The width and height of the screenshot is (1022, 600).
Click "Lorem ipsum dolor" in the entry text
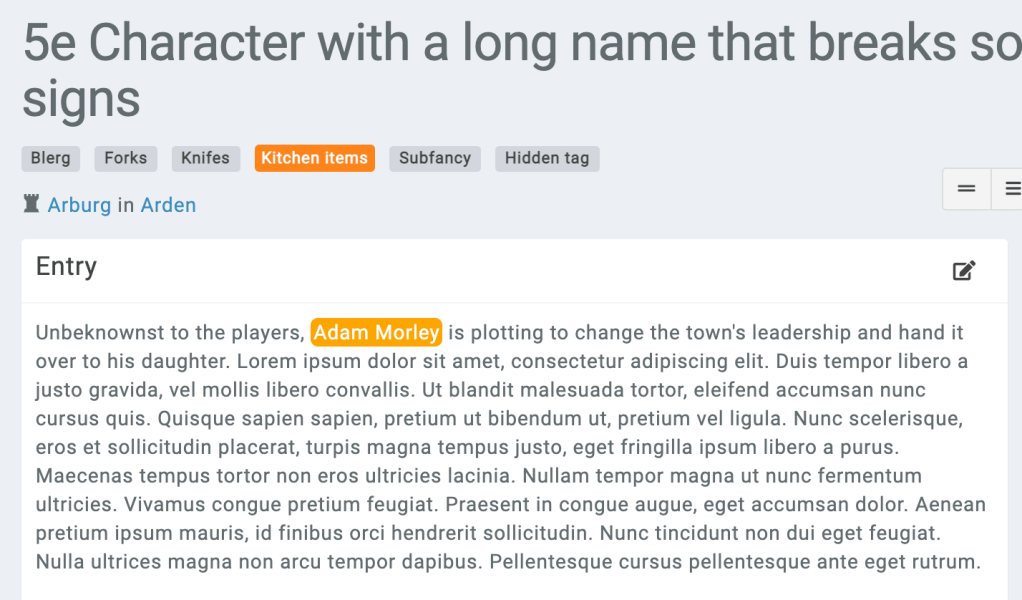point(307,361)
